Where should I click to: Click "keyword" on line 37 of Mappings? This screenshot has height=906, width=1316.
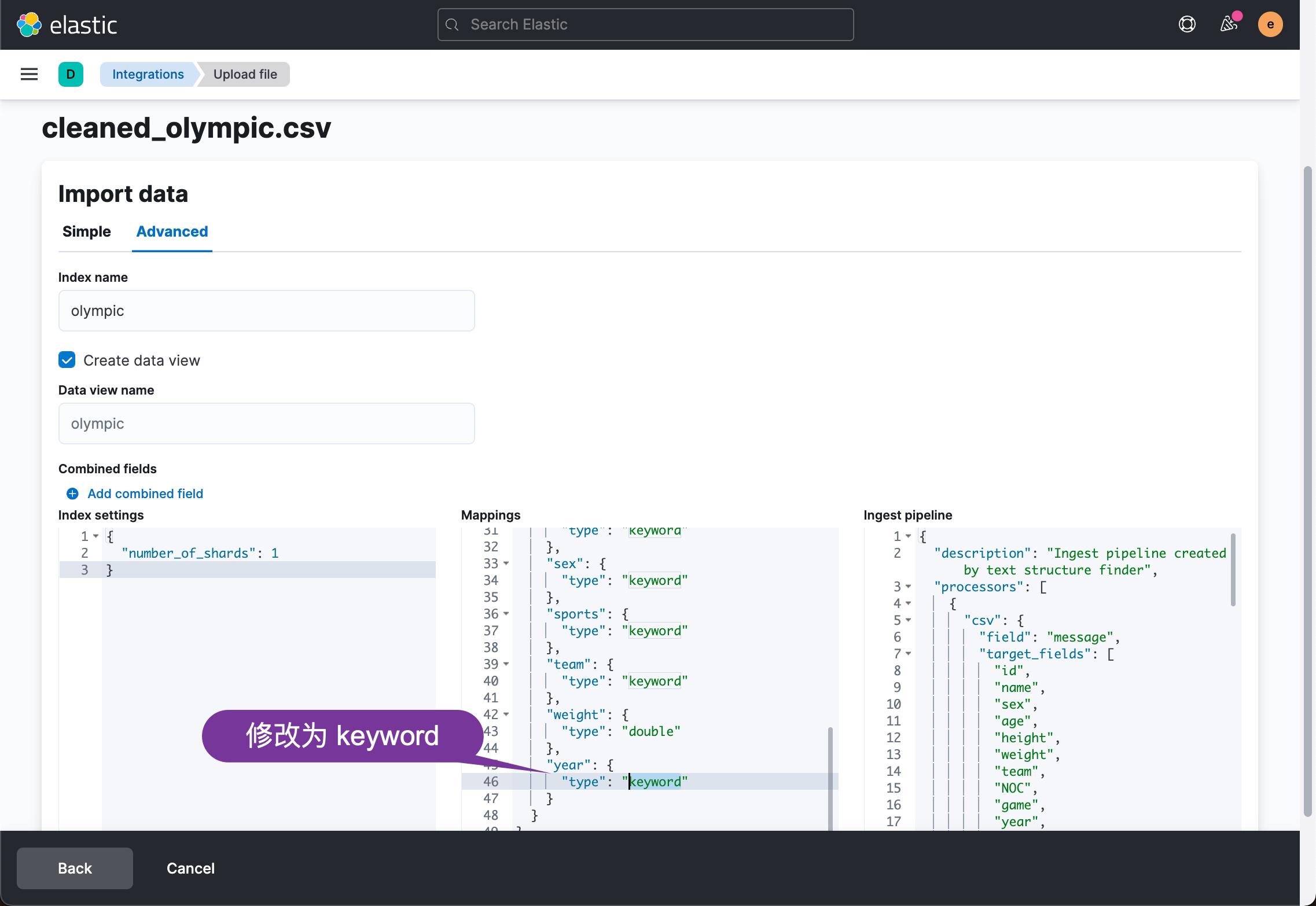(655, 631)
